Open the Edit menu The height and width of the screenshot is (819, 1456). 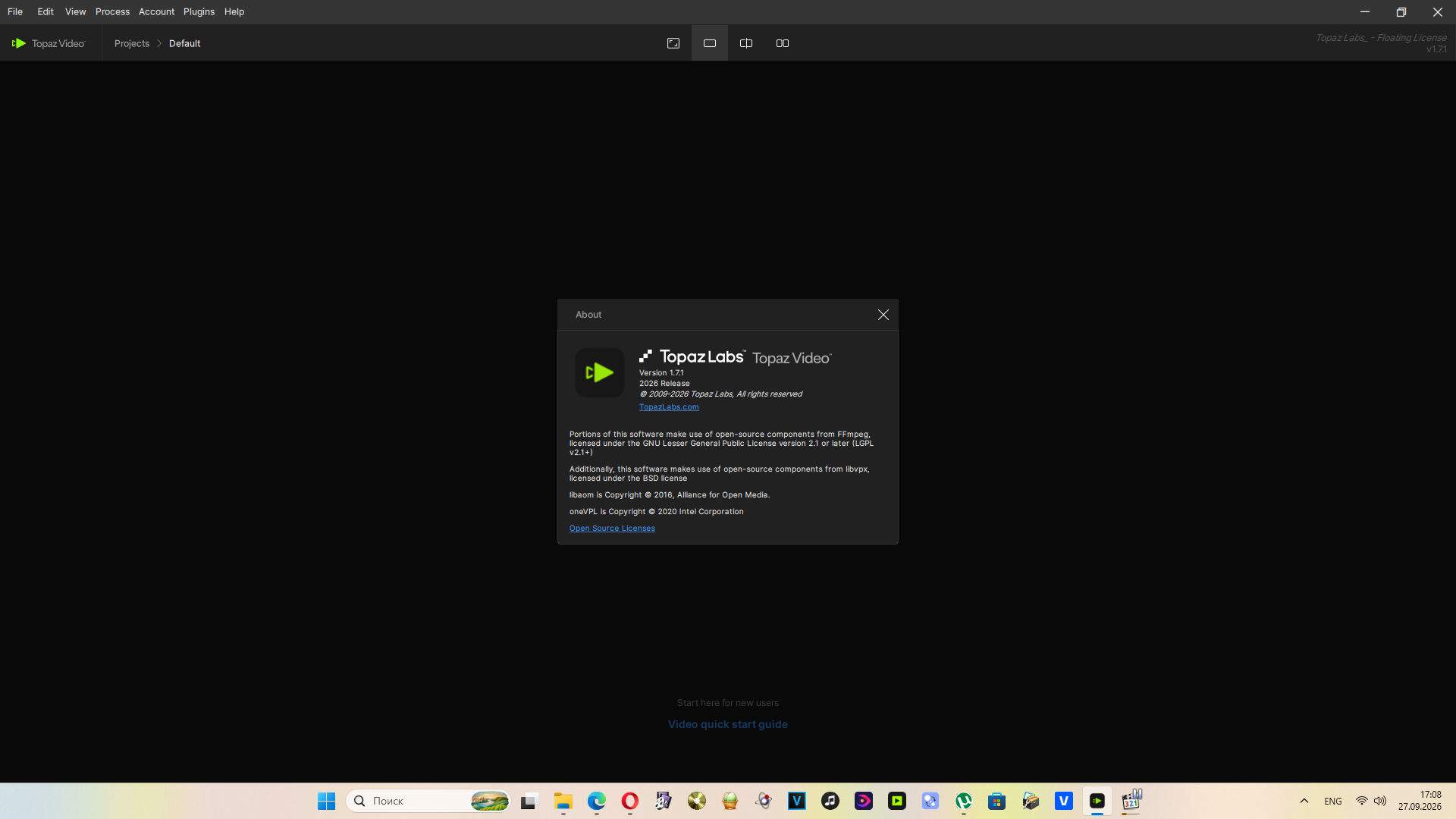click(45, 11)
